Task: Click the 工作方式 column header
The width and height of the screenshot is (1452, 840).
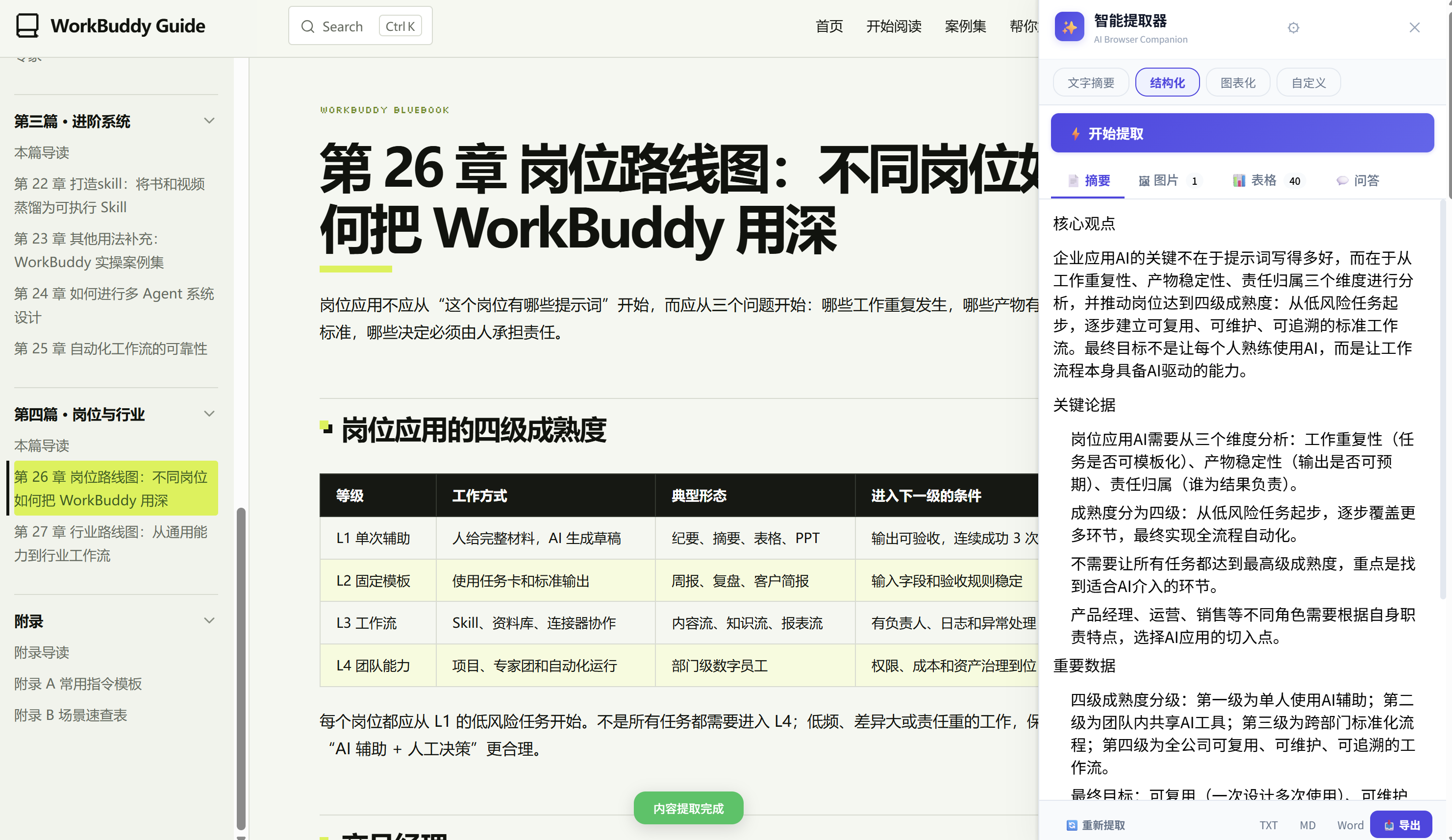Action: (x=545, y=495)
